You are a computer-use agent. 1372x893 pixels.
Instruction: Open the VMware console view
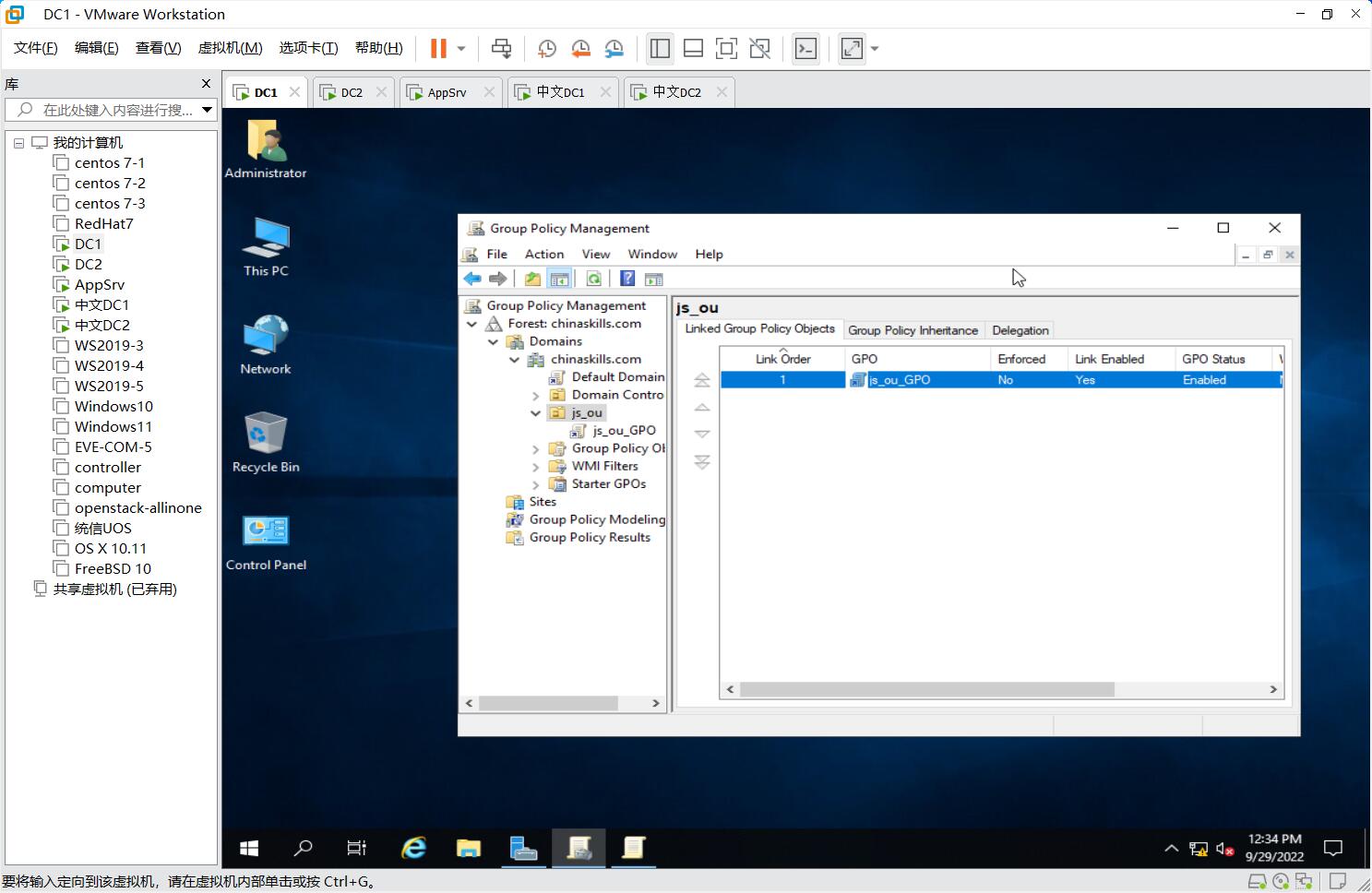point(805,48)
